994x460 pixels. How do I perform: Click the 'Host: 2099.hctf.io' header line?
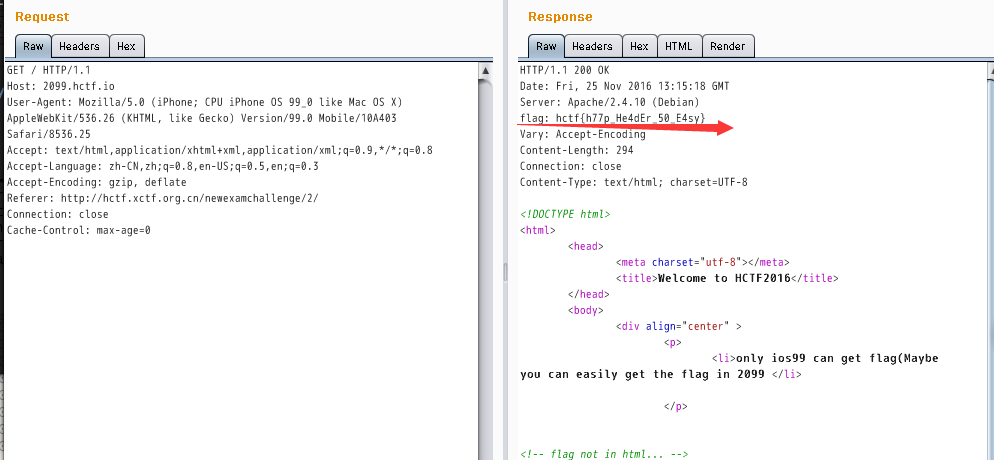[x=61, y=86]
